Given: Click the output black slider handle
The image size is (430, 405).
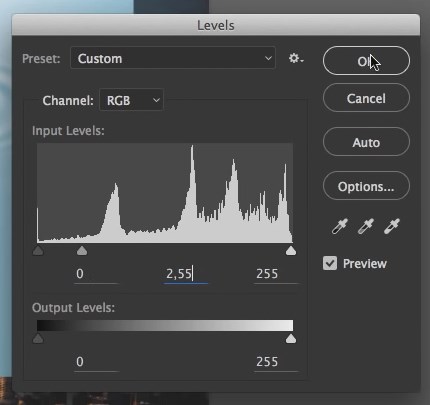Looking at the screenshot, I should pos(38,339).
